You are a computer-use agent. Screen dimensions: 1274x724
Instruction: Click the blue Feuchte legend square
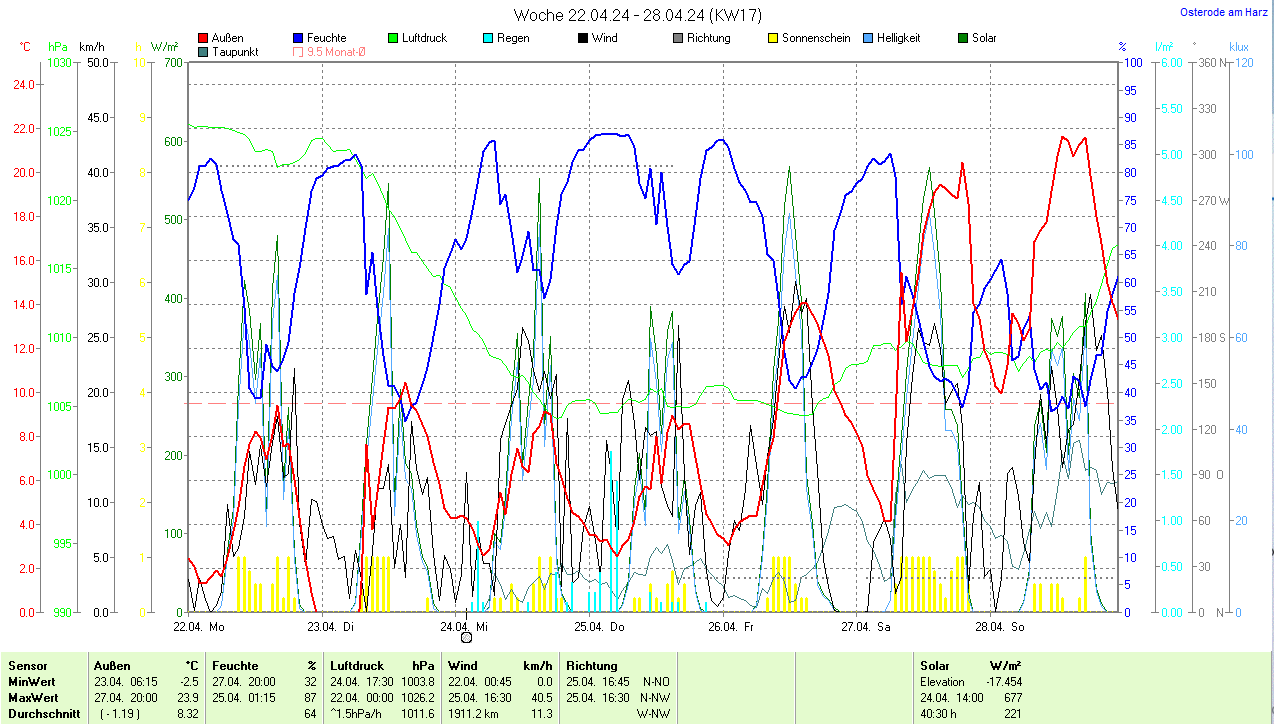click(299, 39)
